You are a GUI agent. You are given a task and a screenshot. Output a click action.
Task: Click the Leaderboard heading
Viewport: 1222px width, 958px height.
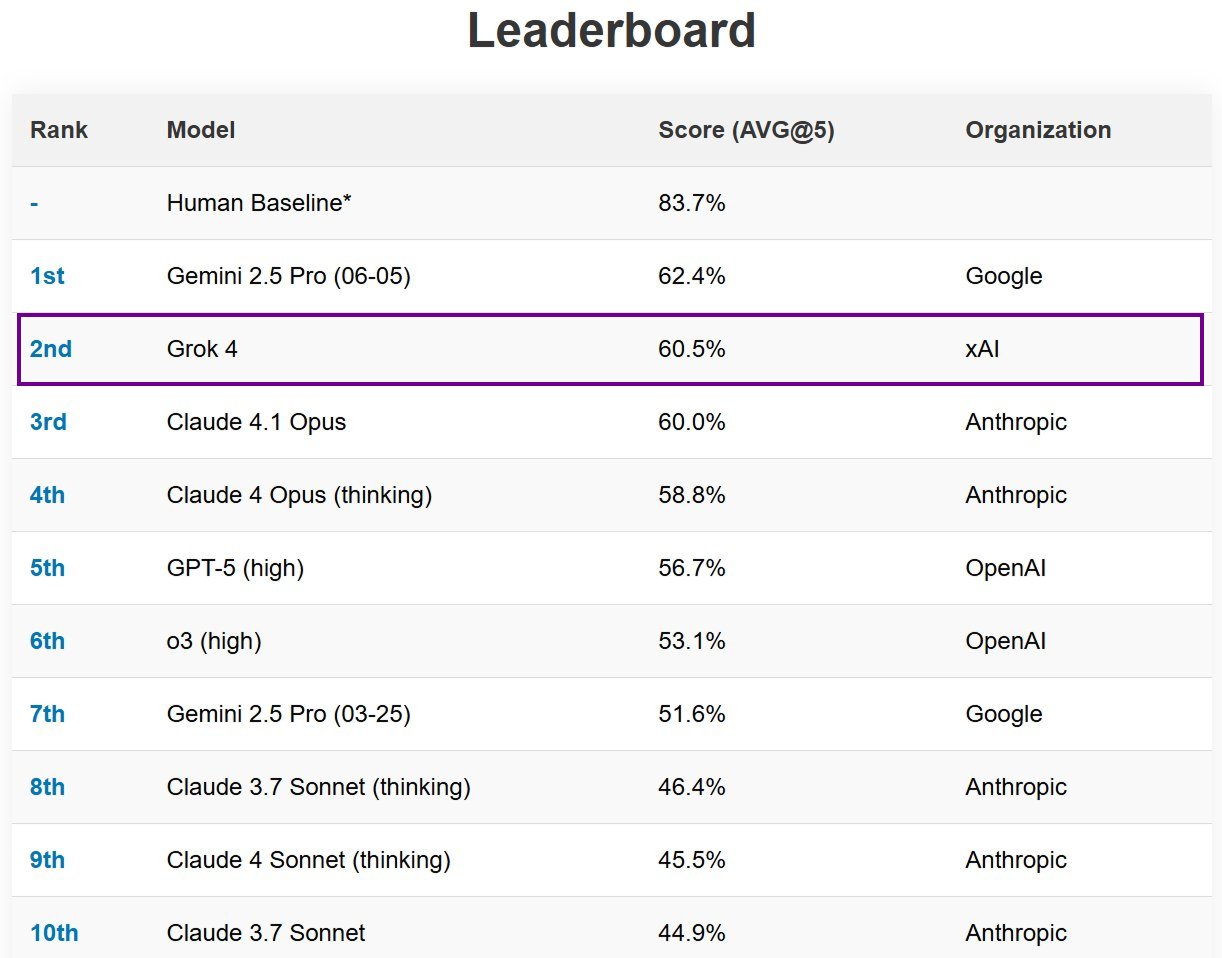click(611, 30)
